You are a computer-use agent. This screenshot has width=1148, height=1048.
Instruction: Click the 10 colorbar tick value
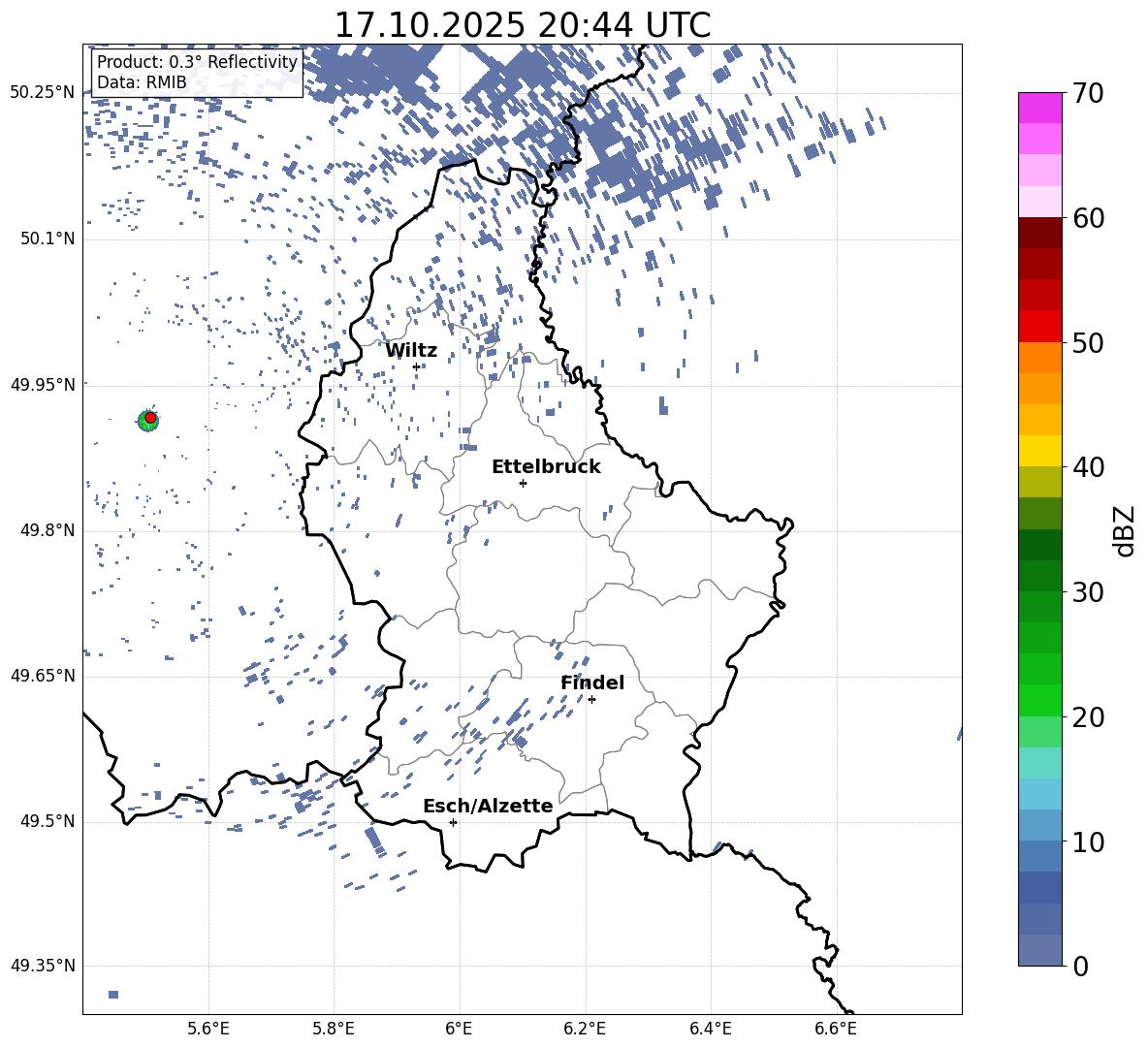1088,842
